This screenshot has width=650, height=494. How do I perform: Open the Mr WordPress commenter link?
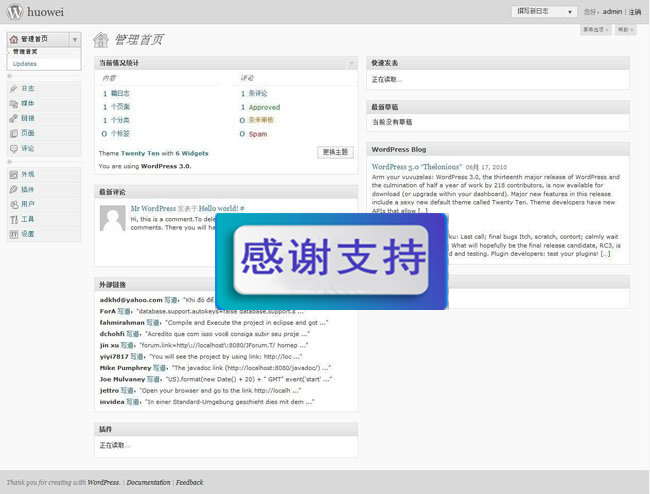(153, 208)
